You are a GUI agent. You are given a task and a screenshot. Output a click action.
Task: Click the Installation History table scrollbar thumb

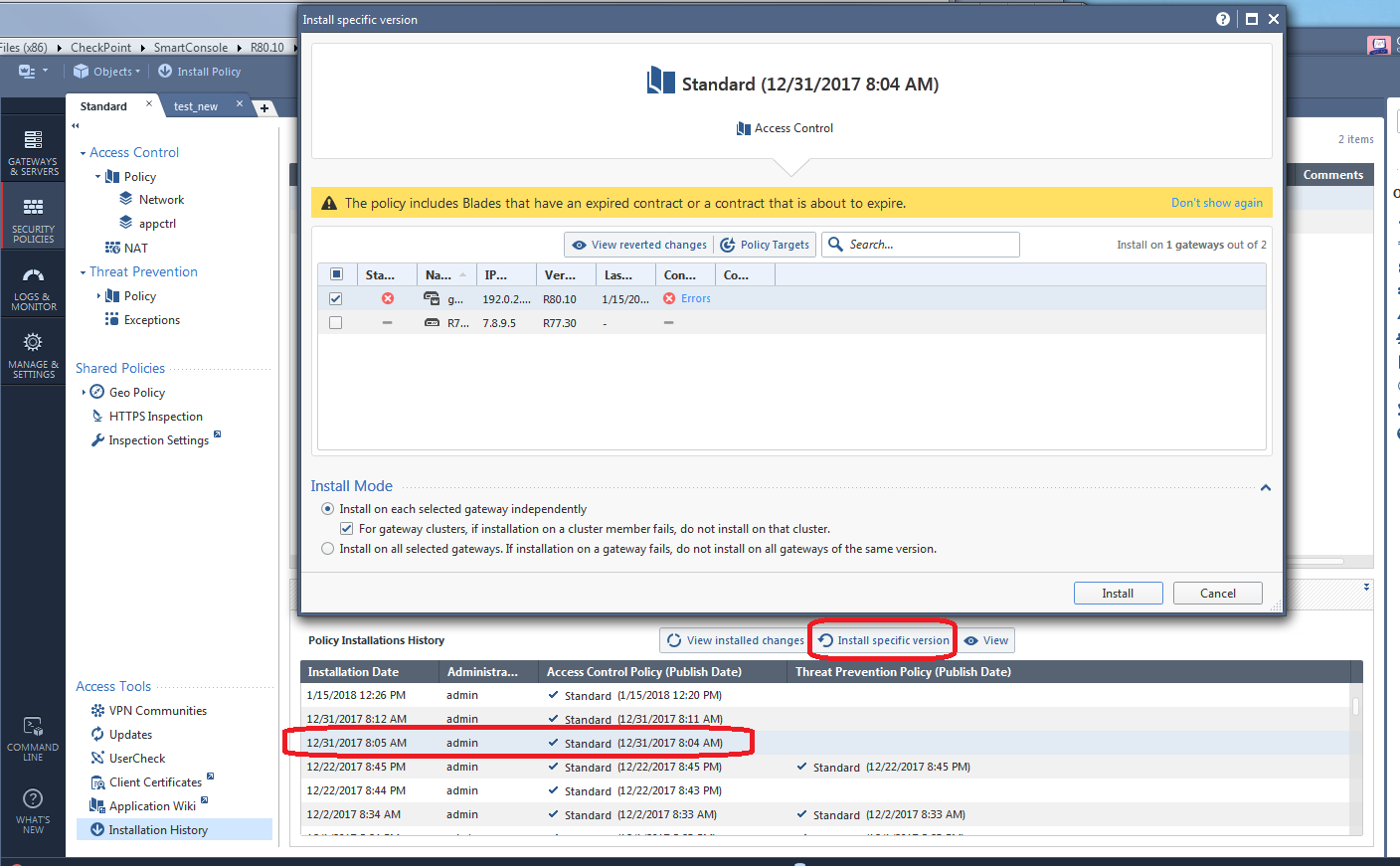(x=1355, y=706)
